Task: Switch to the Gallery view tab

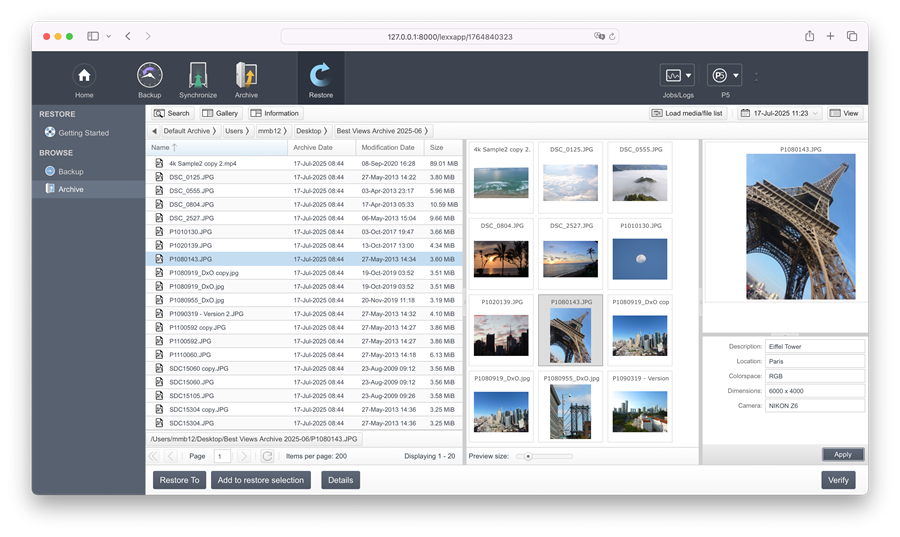Action: (220, 114)
